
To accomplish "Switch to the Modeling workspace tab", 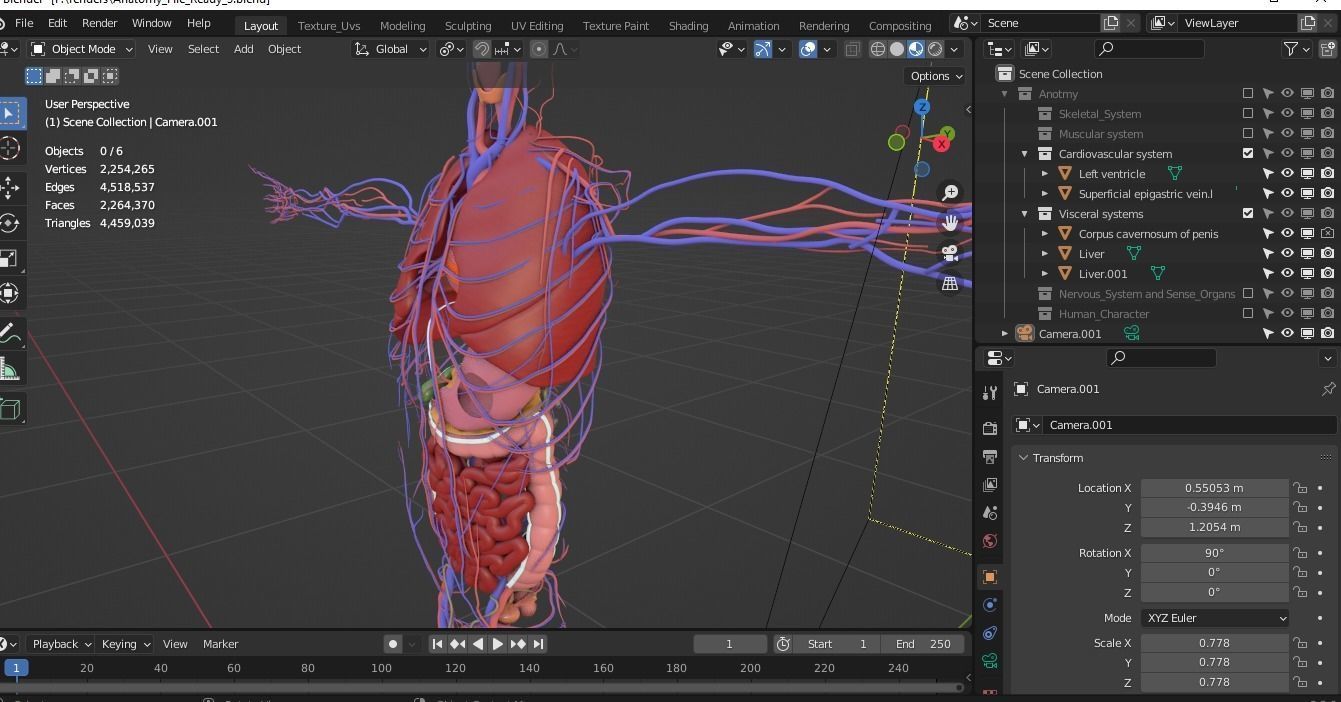I will (x=402, y=25).
